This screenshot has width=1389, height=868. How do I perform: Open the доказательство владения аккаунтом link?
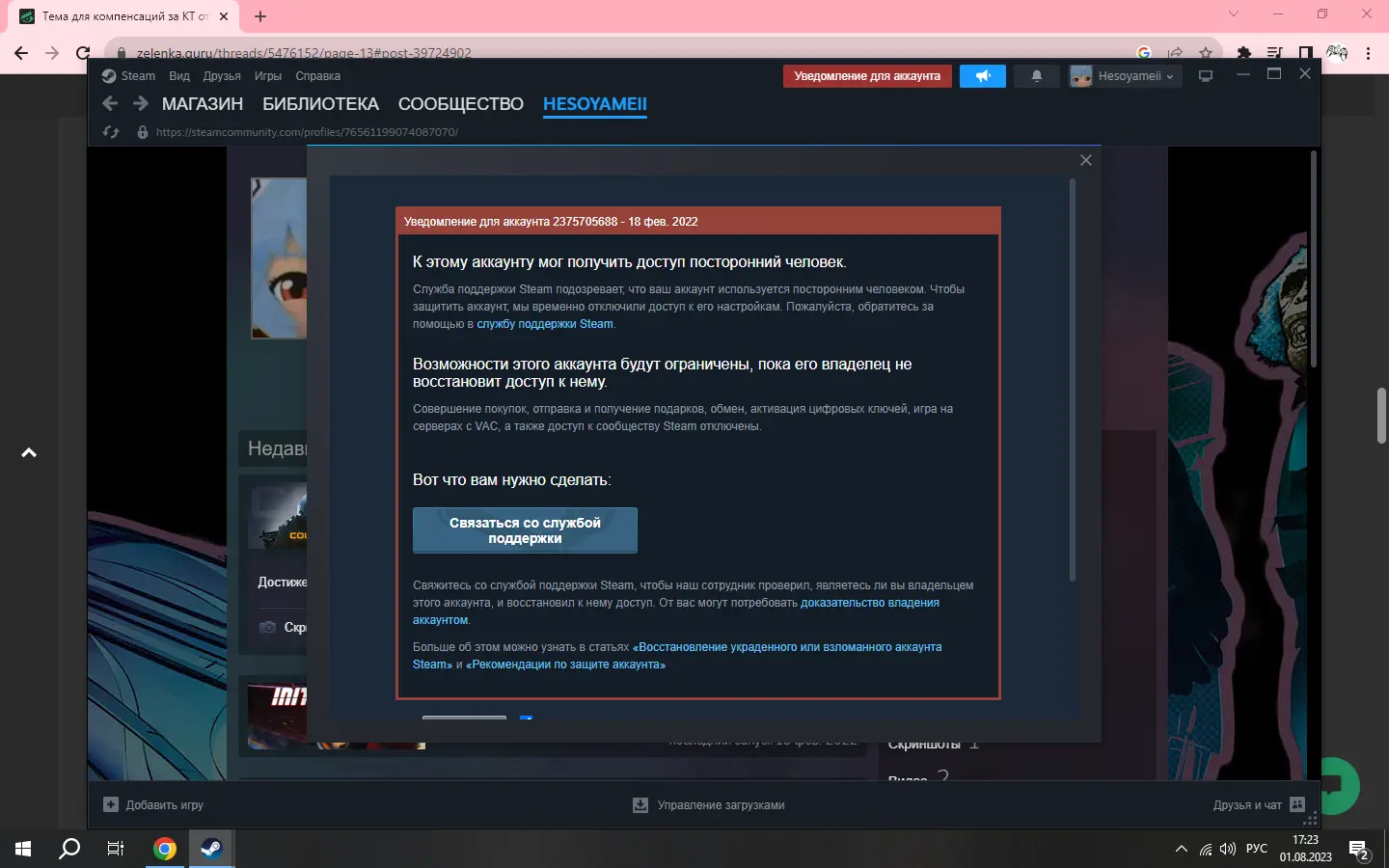pos(870,603)
